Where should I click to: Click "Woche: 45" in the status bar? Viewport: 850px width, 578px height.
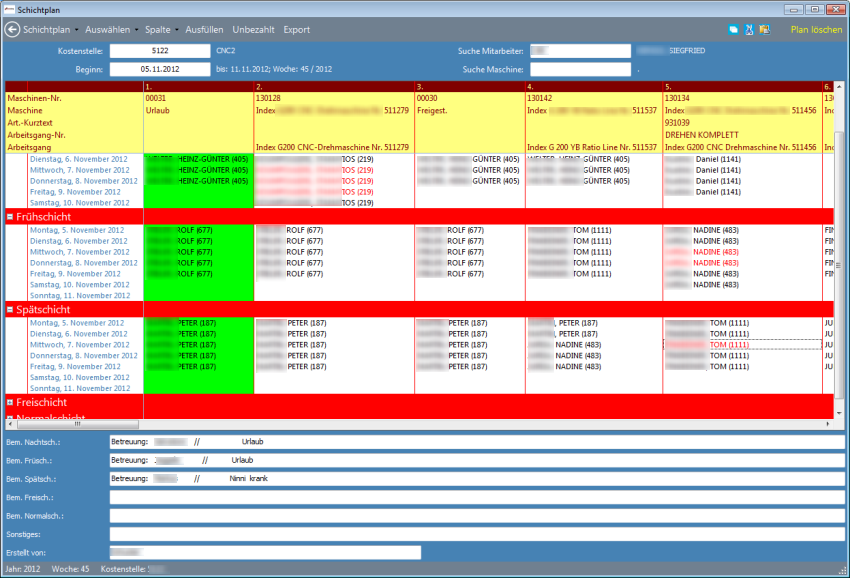tap(70, 569)
